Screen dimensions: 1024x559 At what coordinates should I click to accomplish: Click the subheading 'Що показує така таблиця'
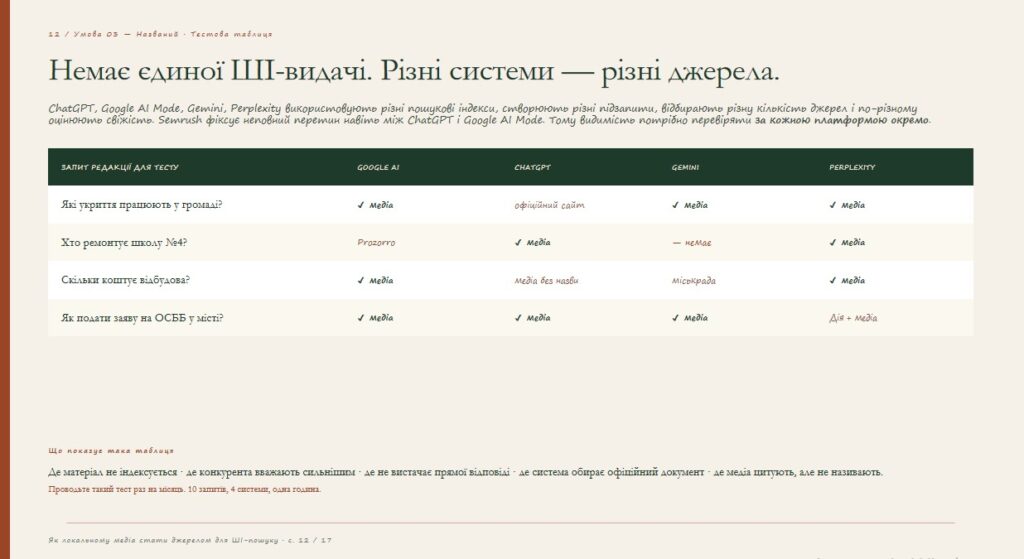point(111,451)
